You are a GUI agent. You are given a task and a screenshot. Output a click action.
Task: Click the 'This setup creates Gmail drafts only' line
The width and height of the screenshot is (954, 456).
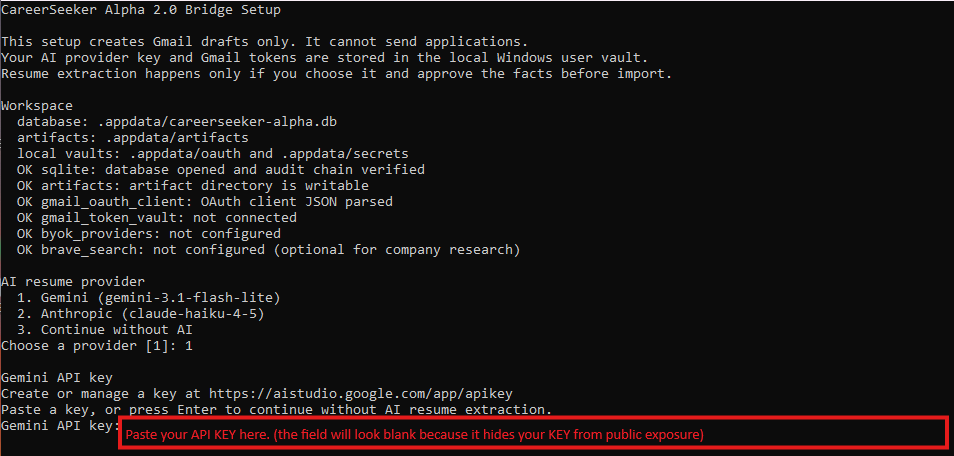(x=265, y=42)
